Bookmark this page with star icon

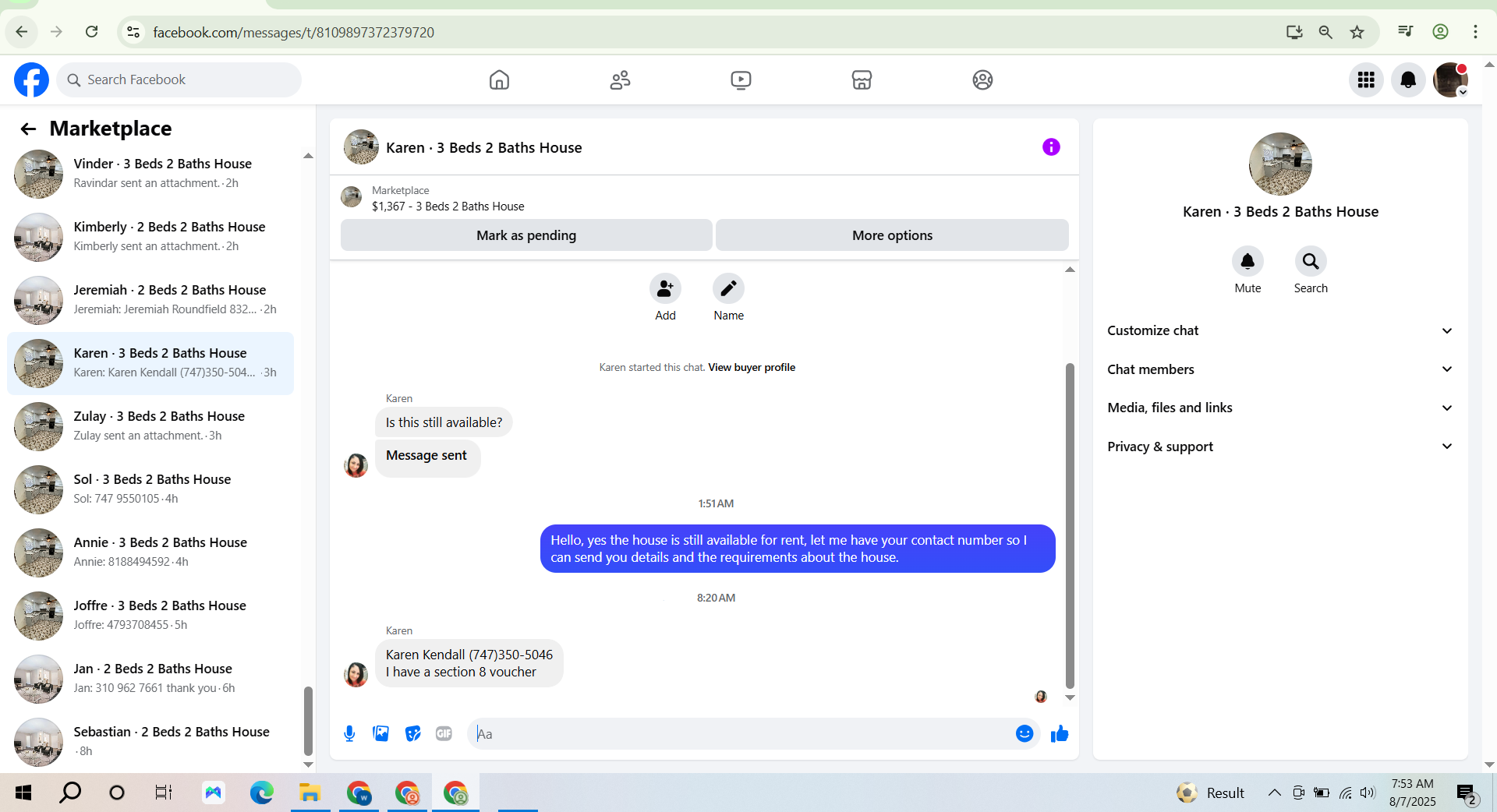pos(1357,32)
